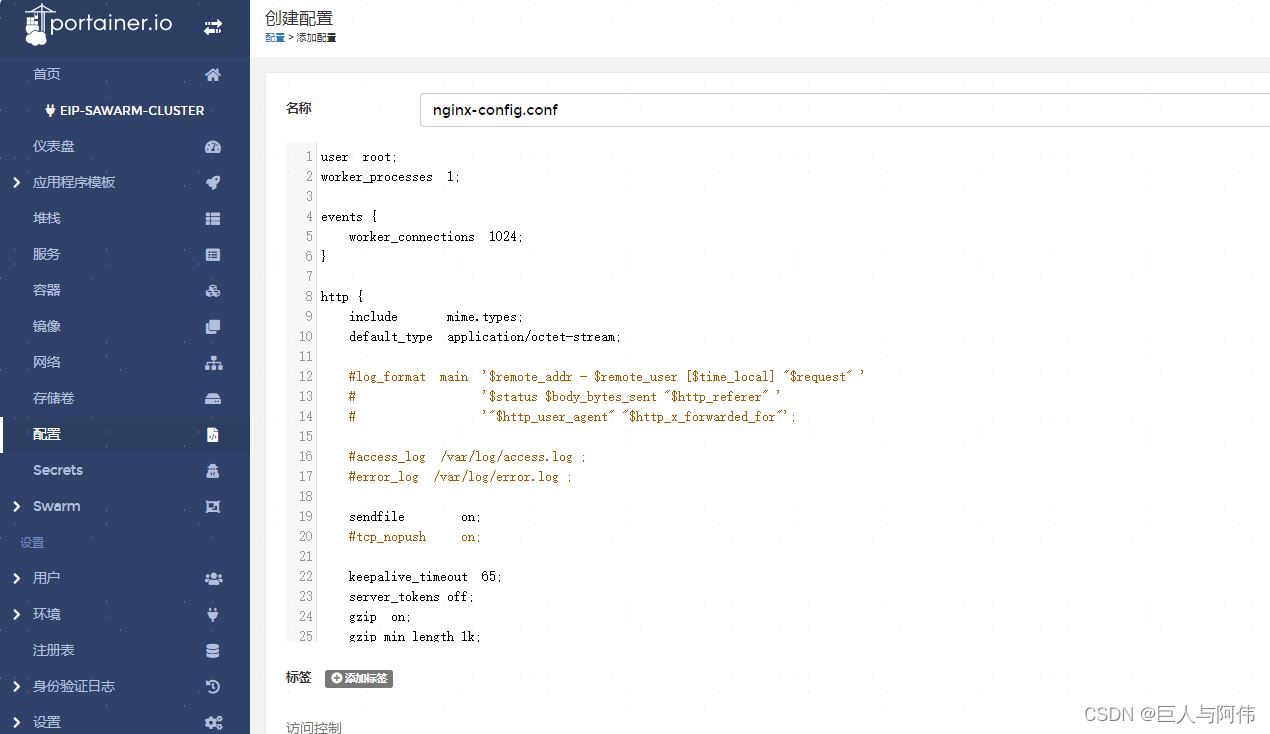Focus the 名称 input containing nginx-config.conf
Viewport: 1270px width, 734px height.
[845, 110]
